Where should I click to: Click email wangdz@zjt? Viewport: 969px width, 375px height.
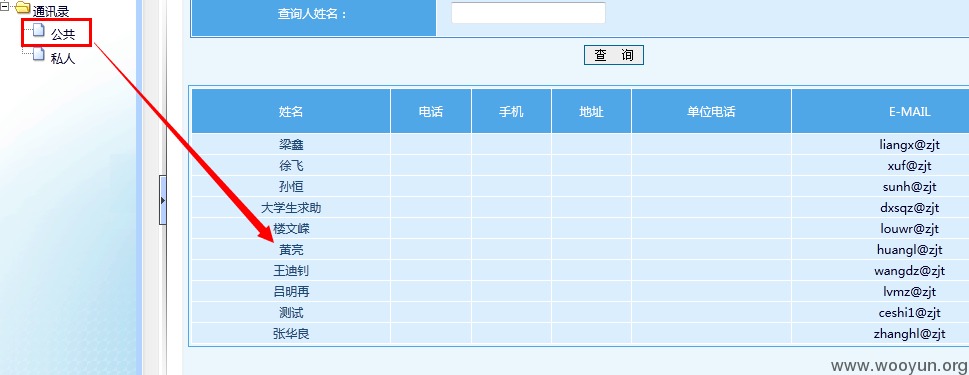click(x=910, y=271)
